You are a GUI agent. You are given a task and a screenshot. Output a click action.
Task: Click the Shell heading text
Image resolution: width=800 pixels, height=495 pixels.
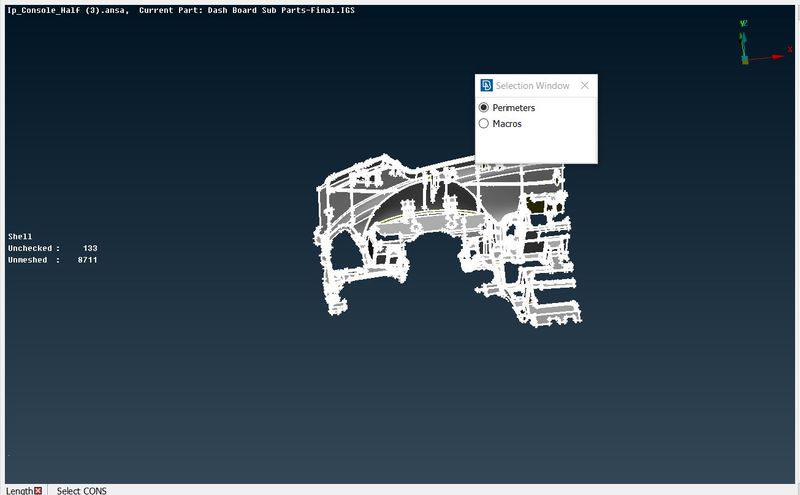point(20,236)
